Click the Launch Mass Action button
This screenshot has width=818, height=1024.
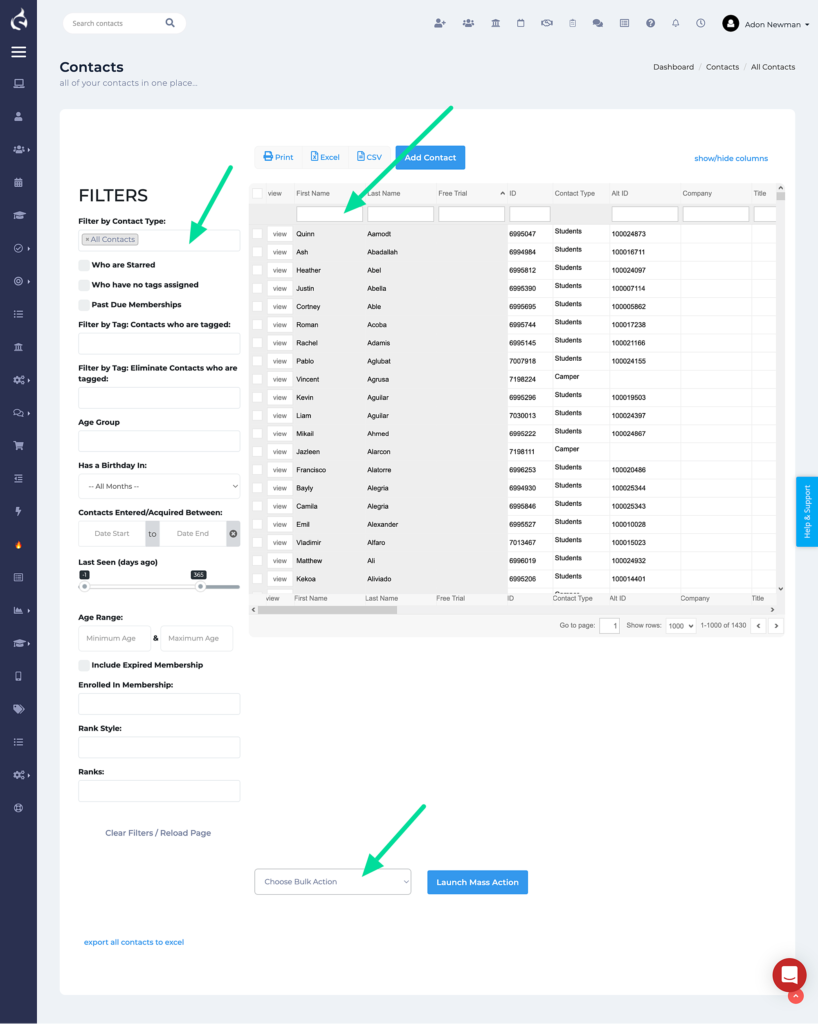coord(477,881)
